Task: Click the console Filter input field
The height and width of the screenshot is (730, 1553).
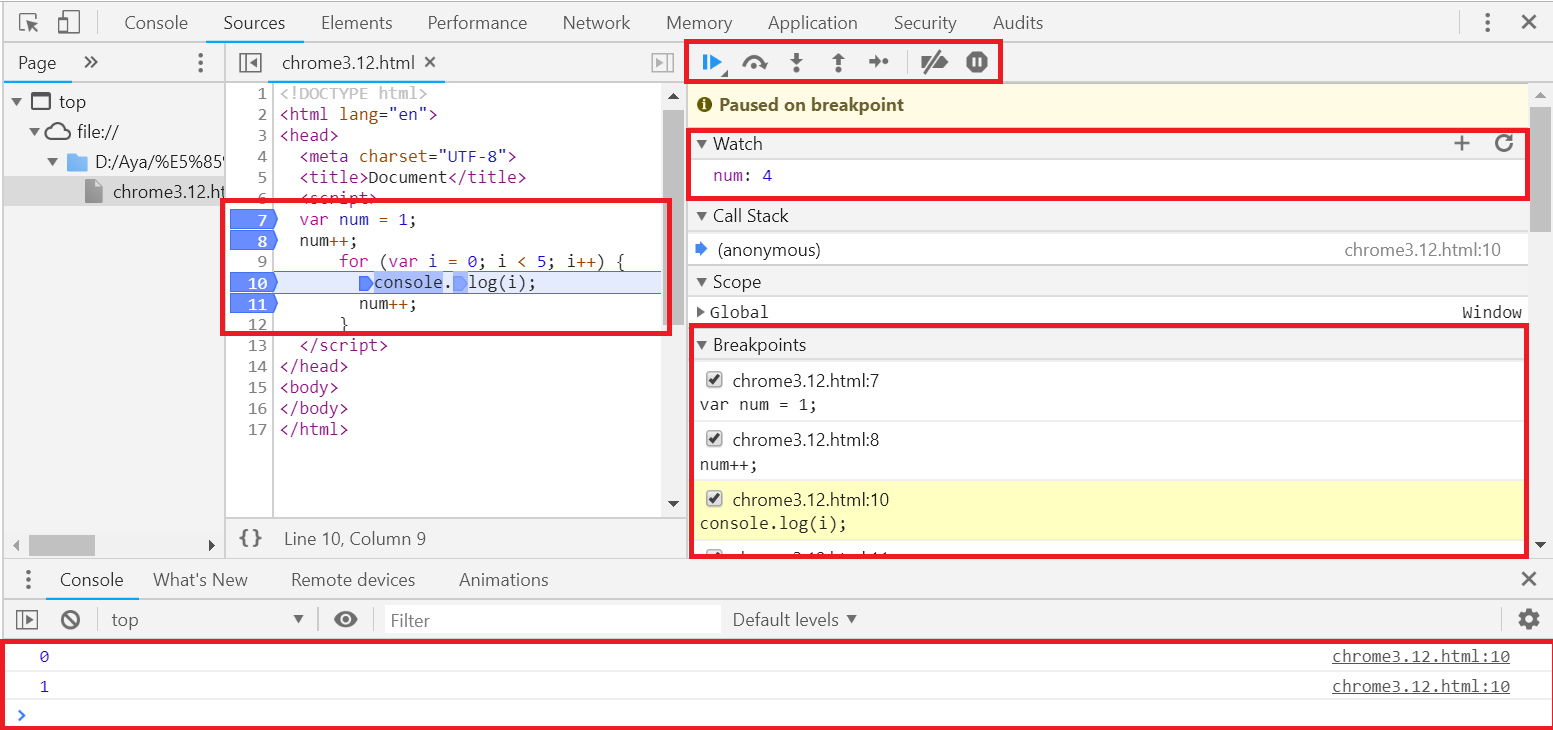Action: pyautogui.click(x=552, y=620)
